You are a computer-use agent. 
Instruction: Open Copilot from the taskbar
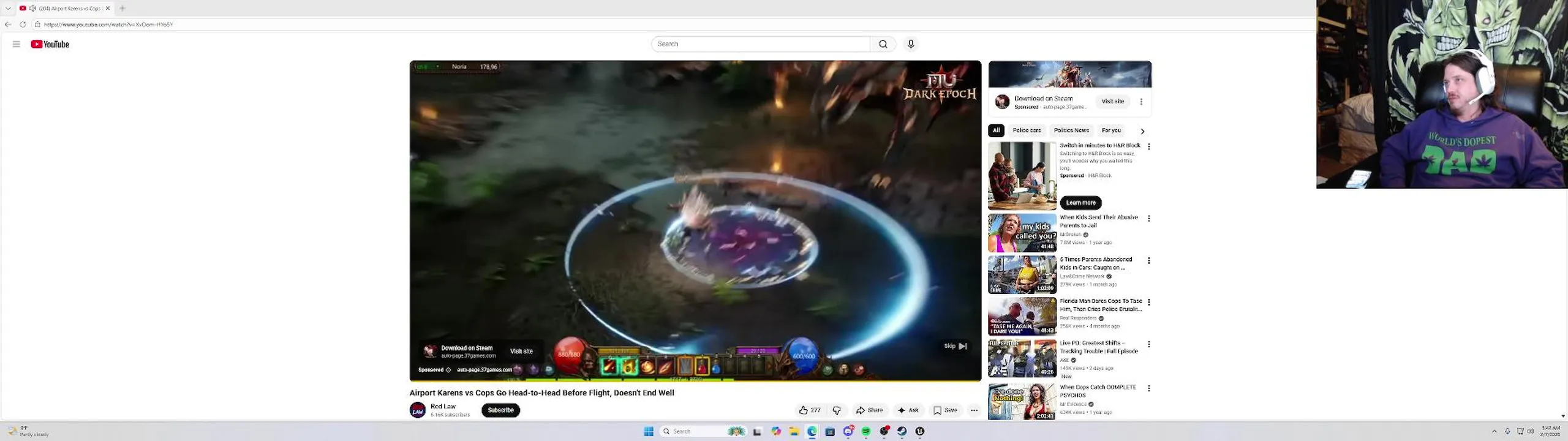[776, 431]
